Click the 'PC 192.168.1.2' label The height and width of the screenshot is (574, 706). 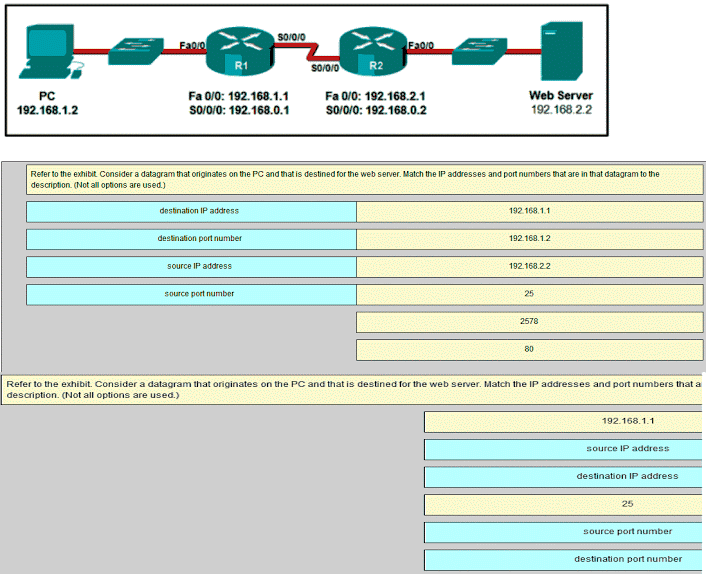click(47, 103)
